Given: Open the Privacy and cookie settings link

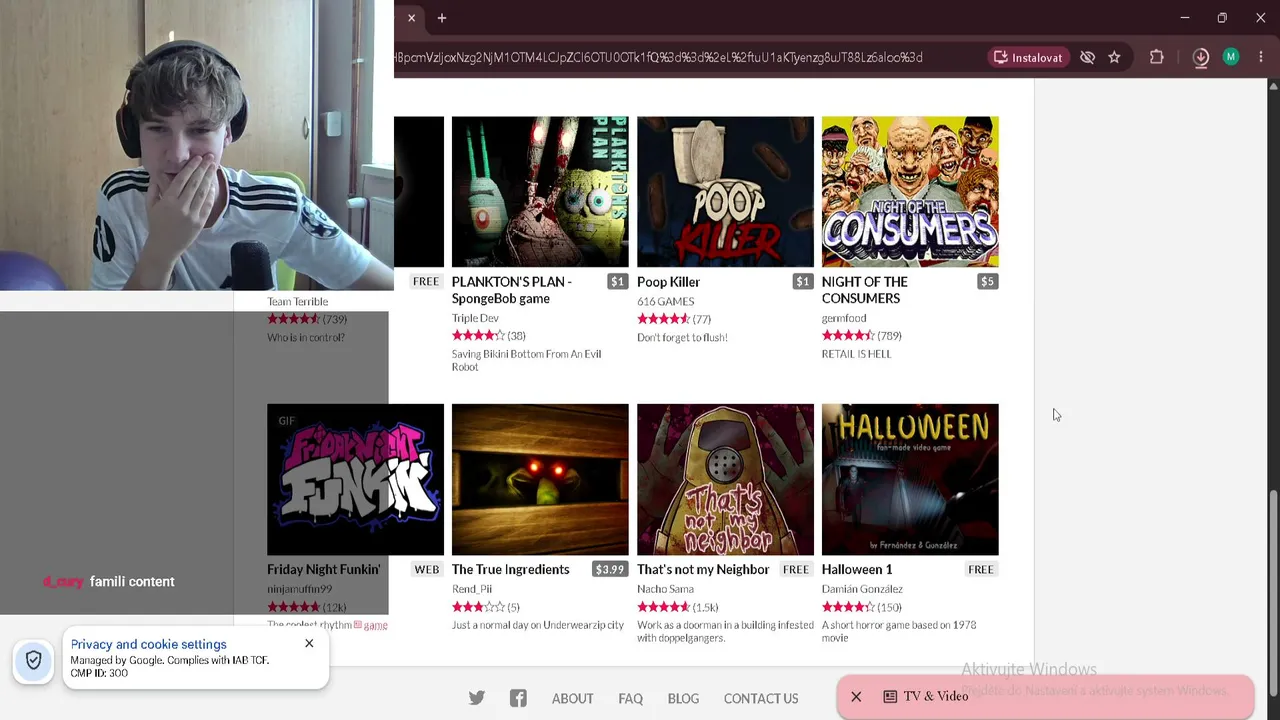Looking at the screenshot, I should click(149, 644).
